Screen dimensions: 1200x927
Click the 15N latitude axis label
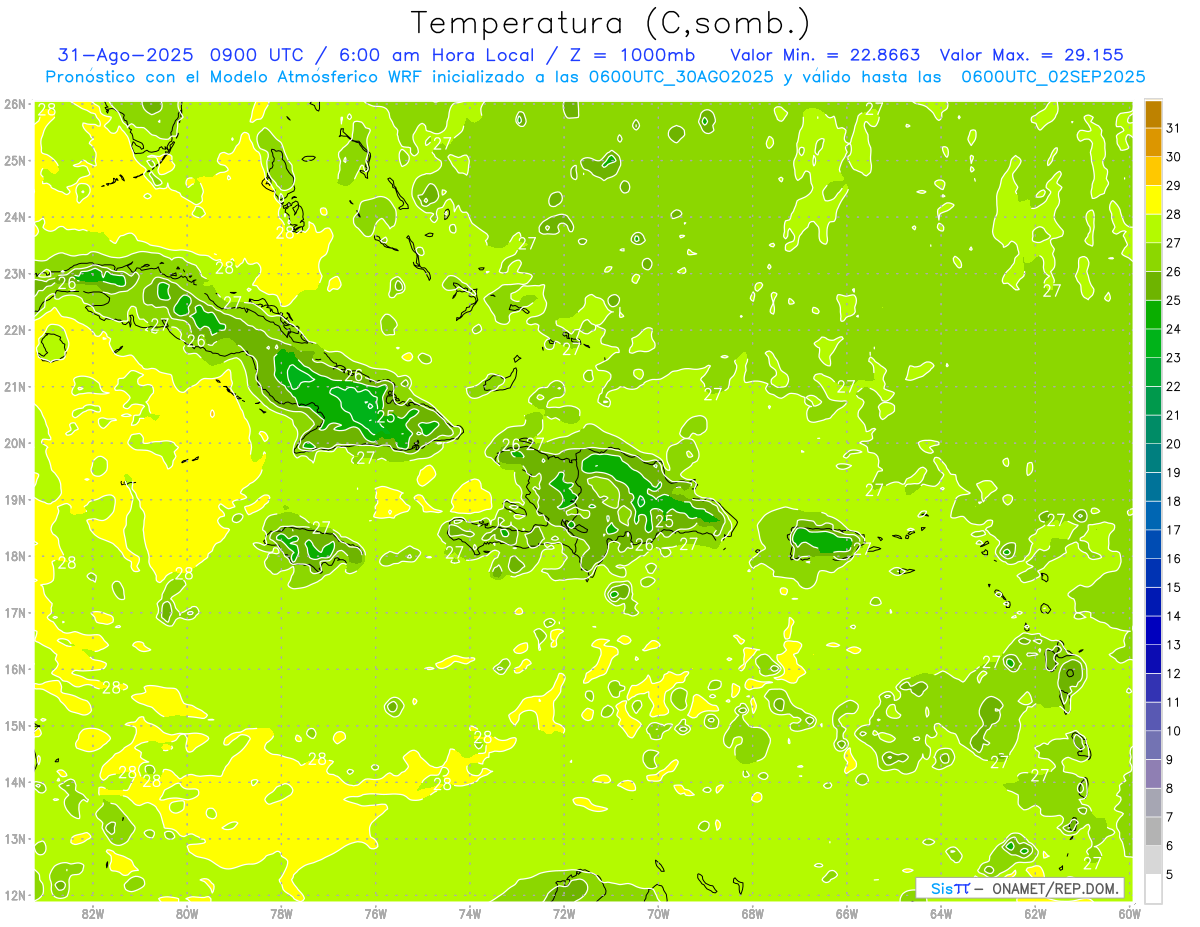[15, 726]
